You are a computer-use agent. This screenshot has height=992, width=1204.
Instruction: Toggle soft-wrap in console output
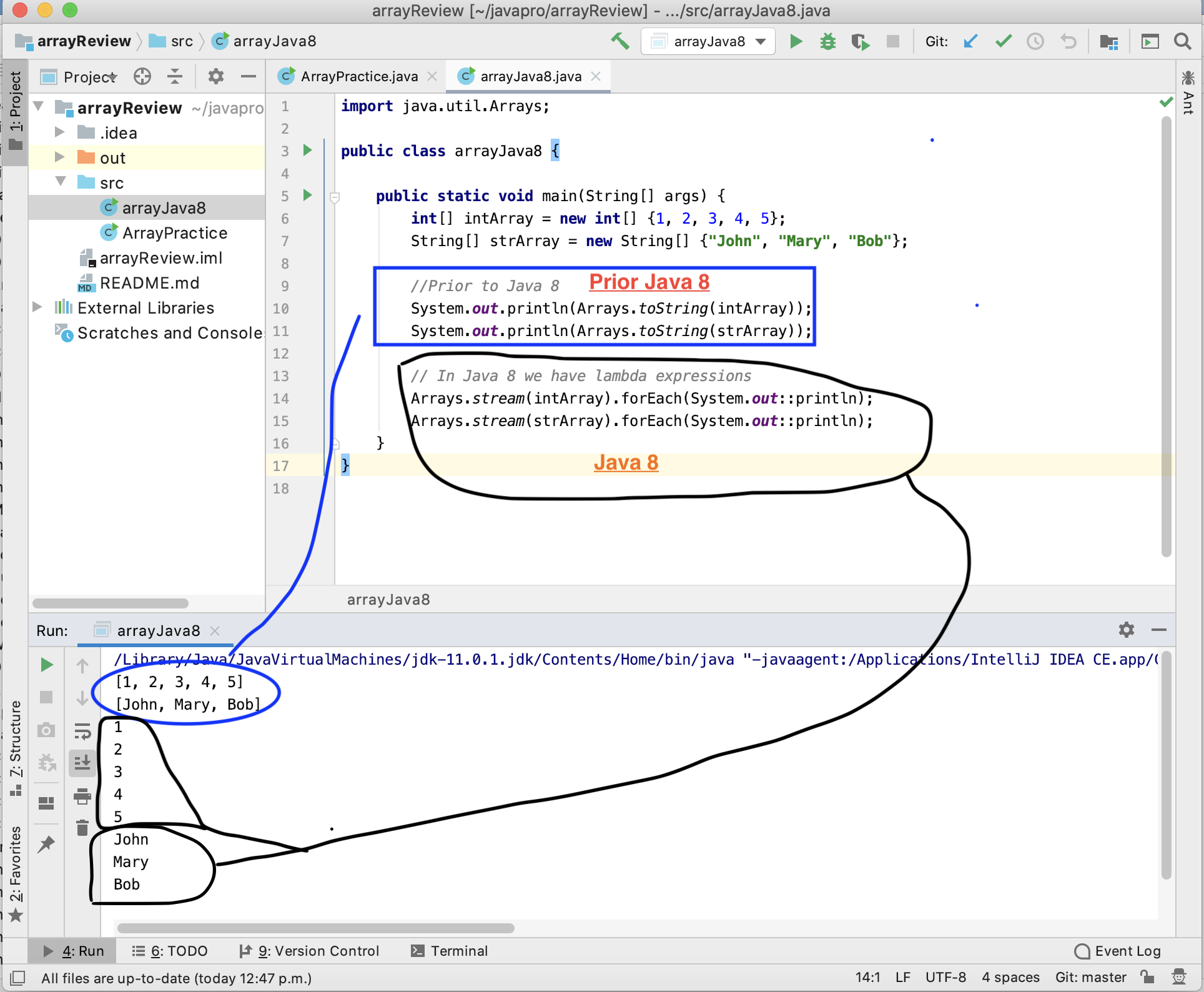click(82, 731)
